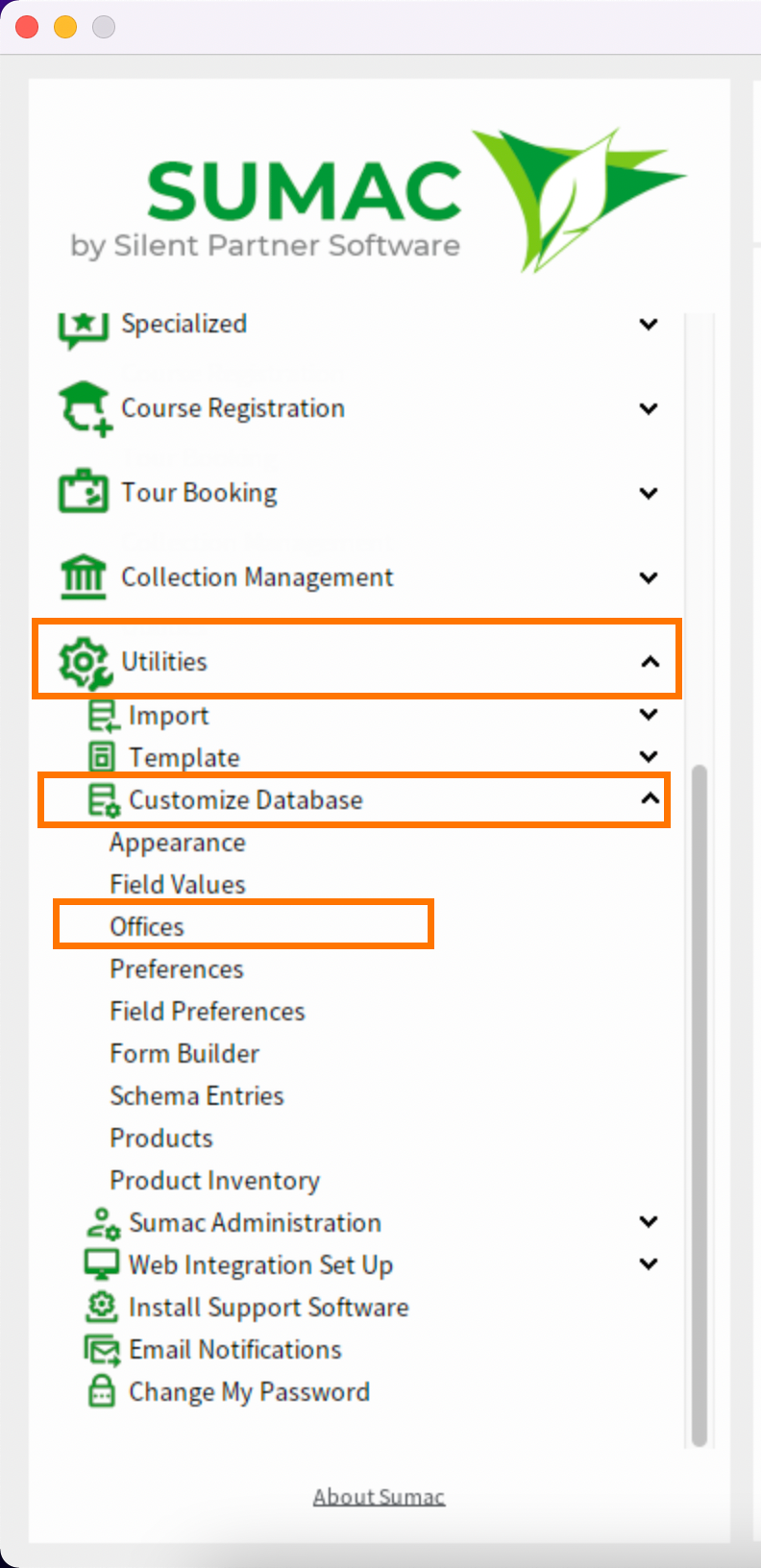Click the Utilities gear and wrench icon
The height and width of the screenshot is (1568, 761).
84,662
